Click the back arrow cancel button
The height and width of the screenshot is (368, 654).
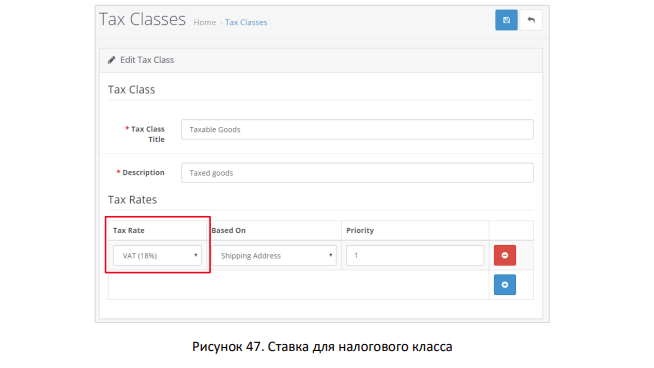pos(531,20)
